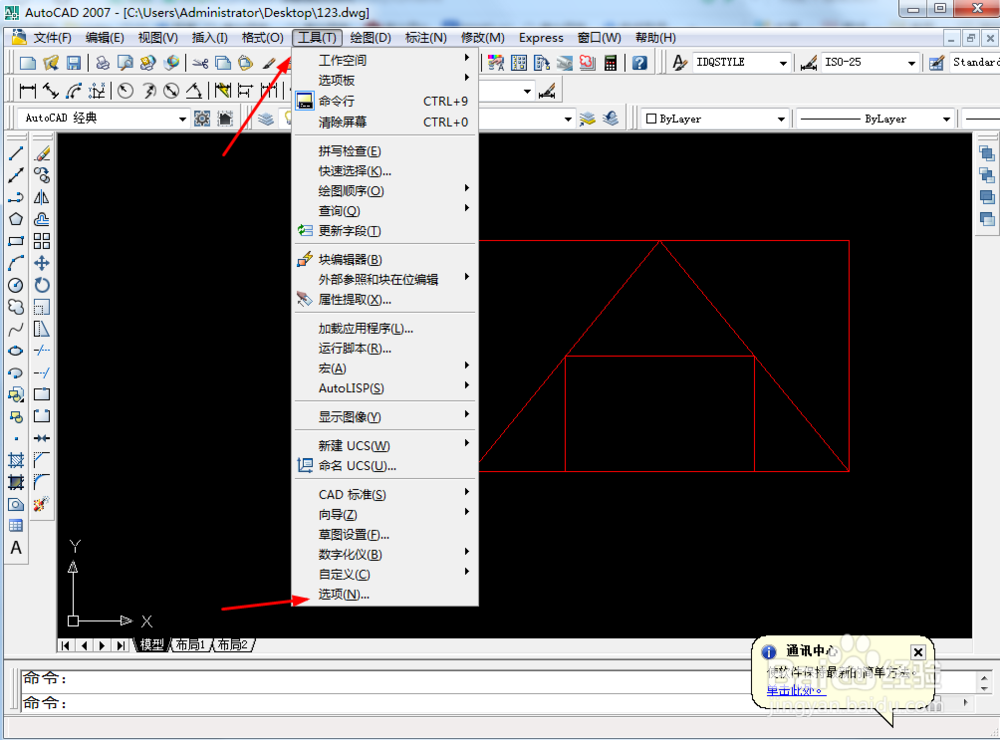Screen dimensions: 1000x740
Task: Select the Rectangle draw tool
Action: pyautogui.click(x=16, y=241)
